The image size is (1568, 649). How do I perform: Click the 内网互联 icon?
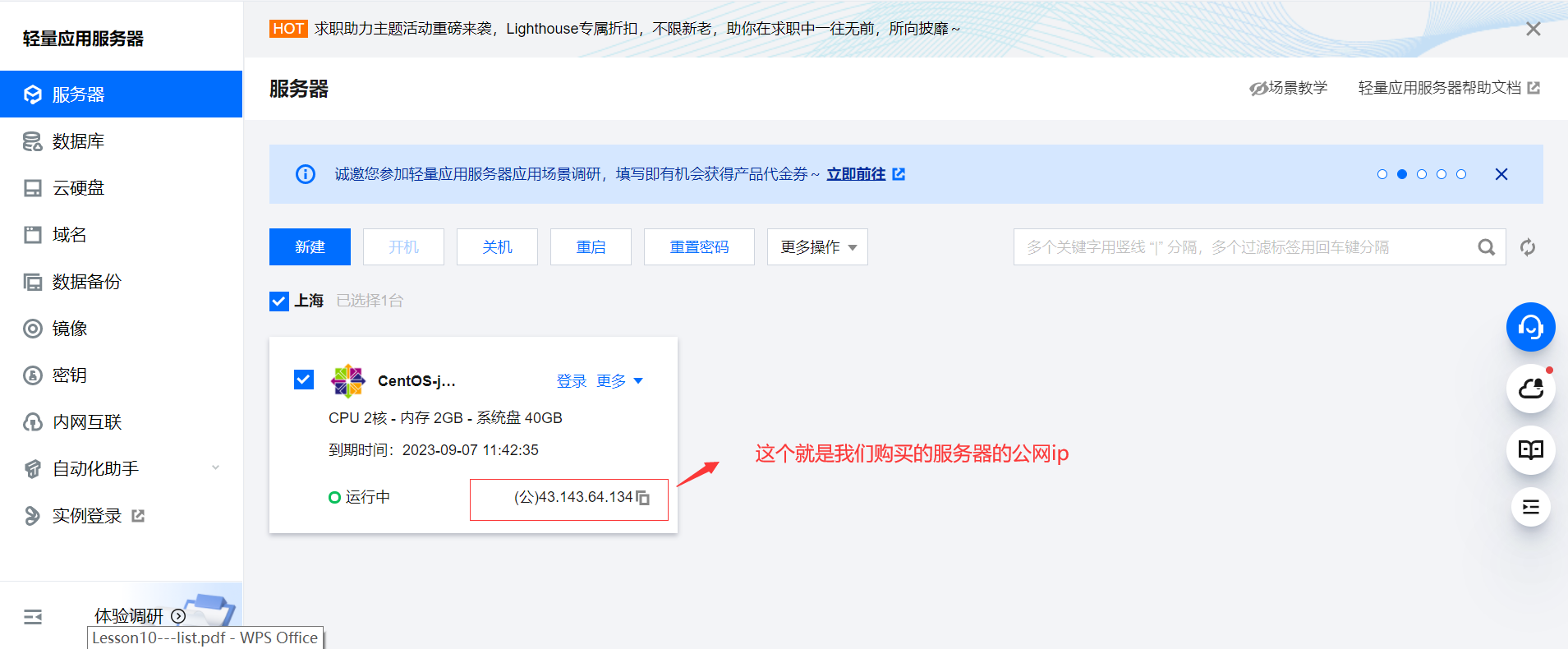33,422
